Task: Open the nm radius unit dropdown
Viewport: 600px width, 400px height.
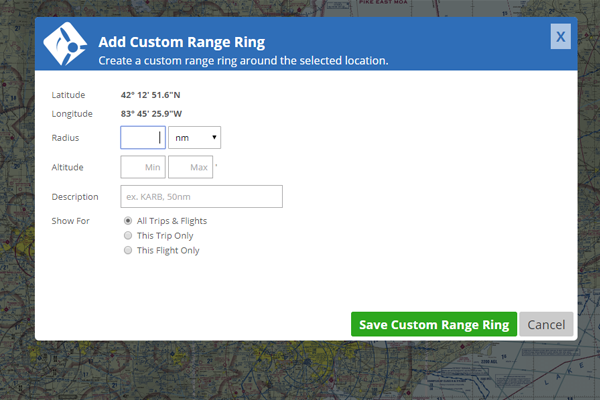Action: click(195, 137)
